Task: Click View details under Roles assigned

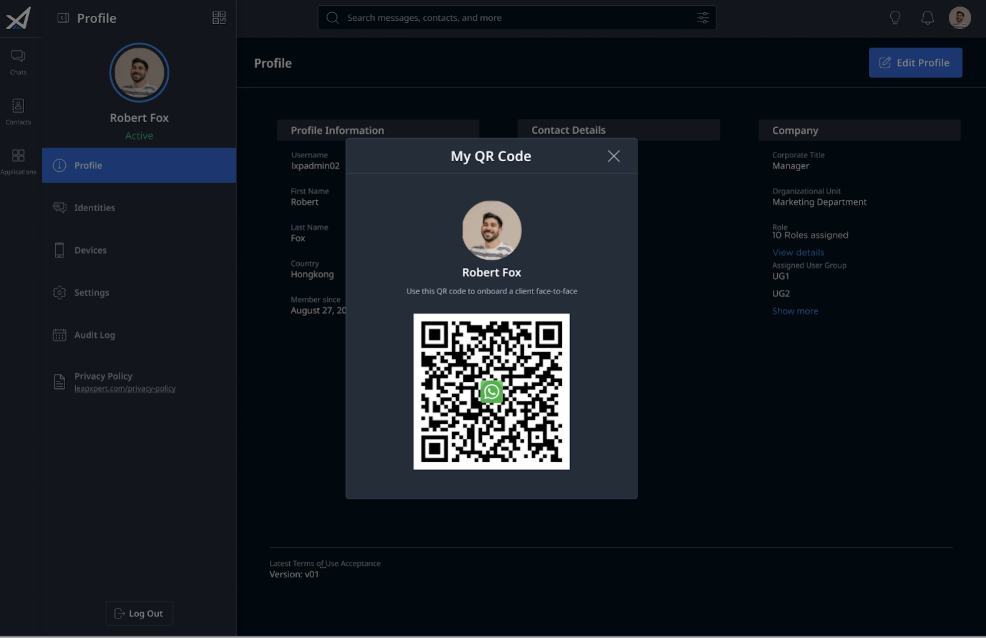Action: tap(798, 253)
